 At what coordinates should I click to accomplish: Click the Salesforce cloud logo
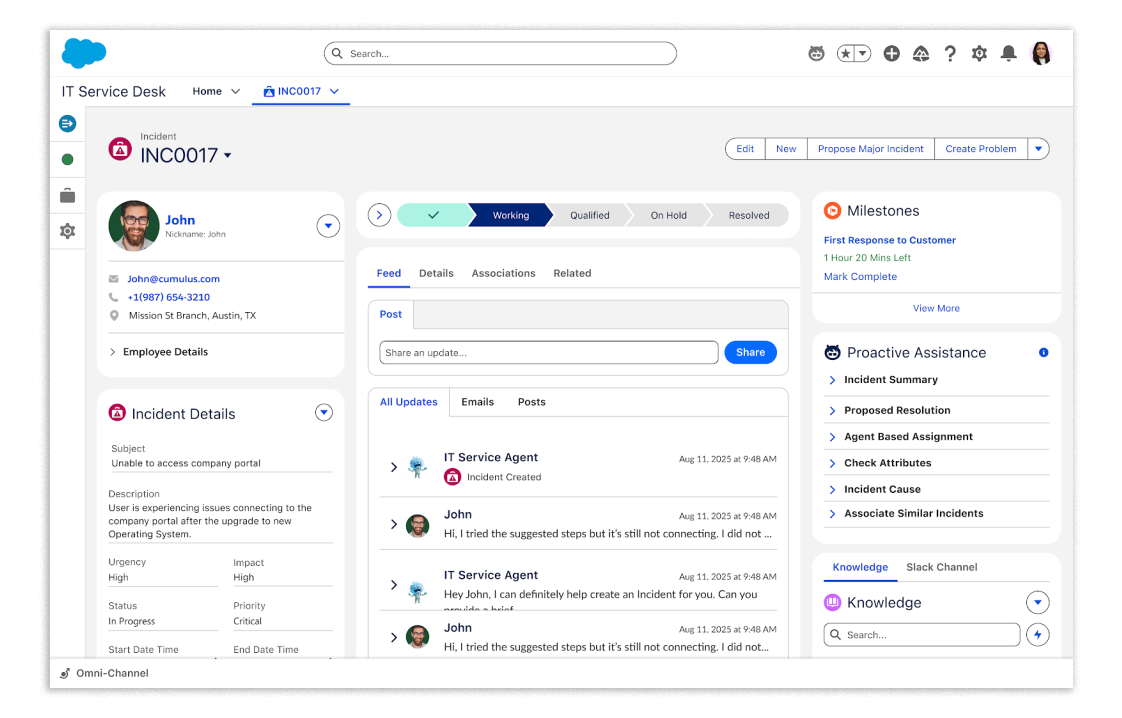point(84,53)
